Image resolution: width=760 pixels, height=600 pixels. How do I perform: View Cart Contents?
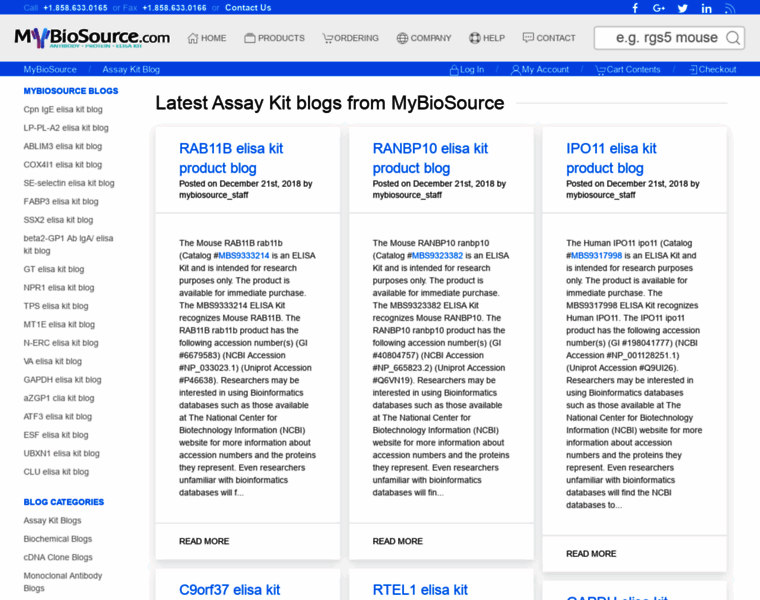[633, 69]
